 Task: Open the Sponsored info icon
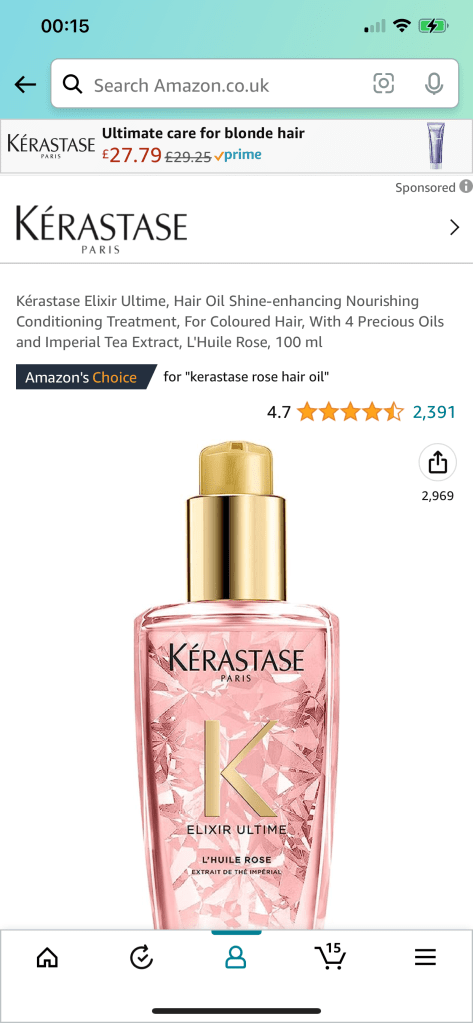click(x=466, y=187)
